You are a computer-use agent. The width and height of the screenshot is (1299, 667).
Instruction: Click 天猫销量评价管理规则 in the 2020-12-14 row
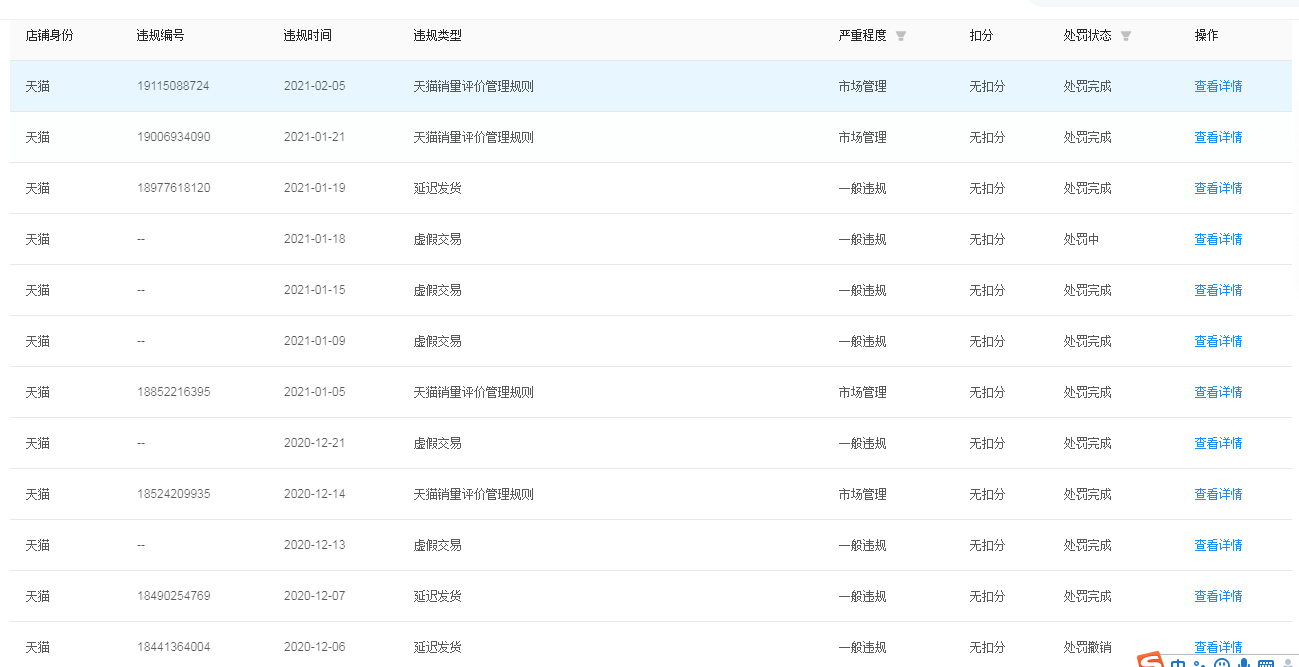point(473,494)
